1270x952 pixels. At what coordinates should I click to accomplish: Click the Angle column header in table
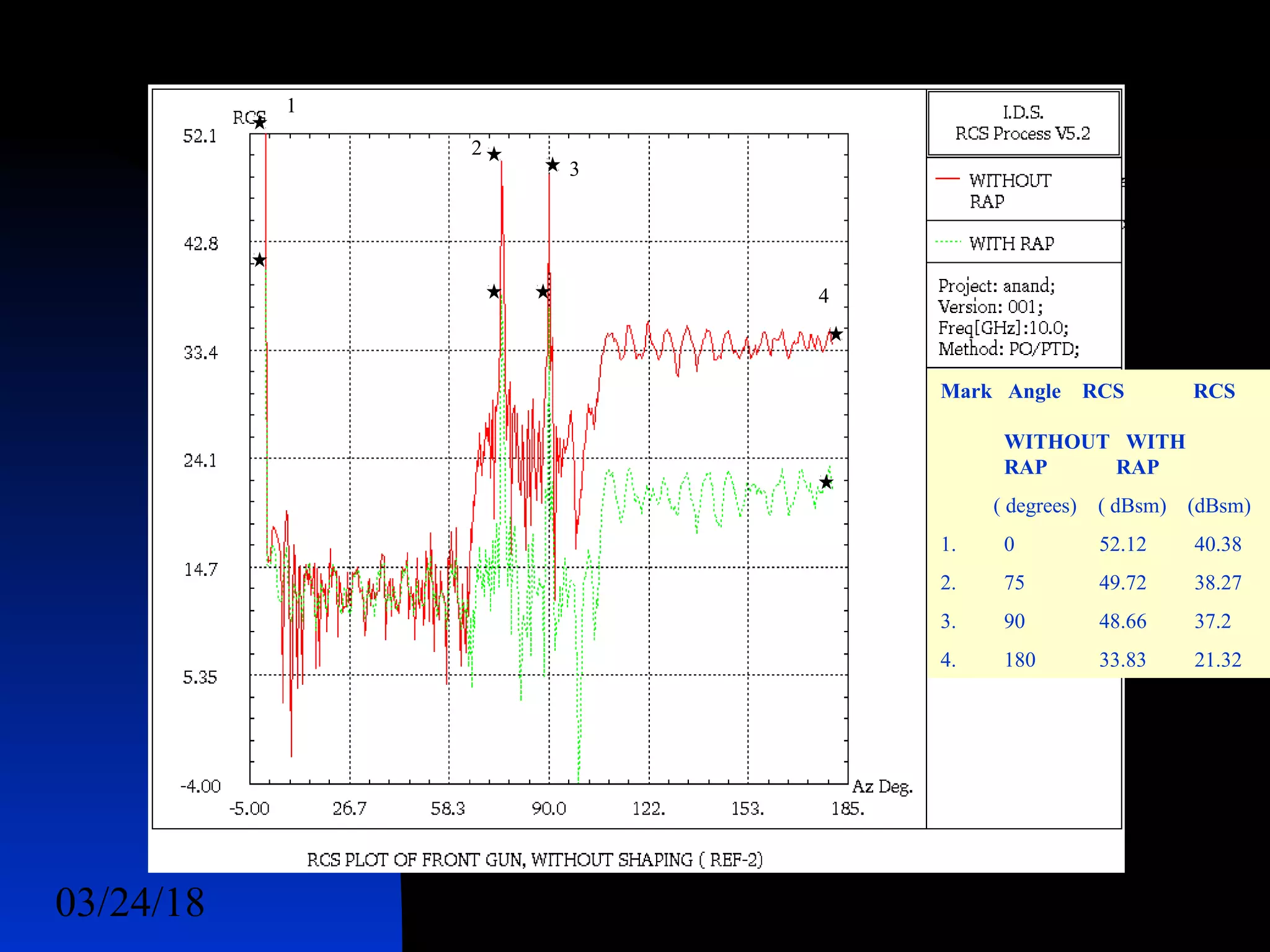1034,391
